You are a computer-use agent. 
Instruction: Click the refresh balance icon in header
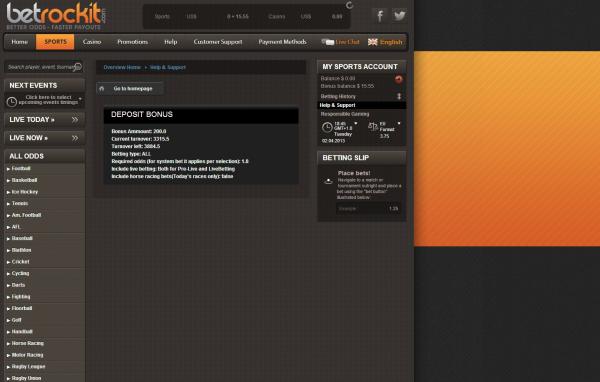click(x=349, y=5)
